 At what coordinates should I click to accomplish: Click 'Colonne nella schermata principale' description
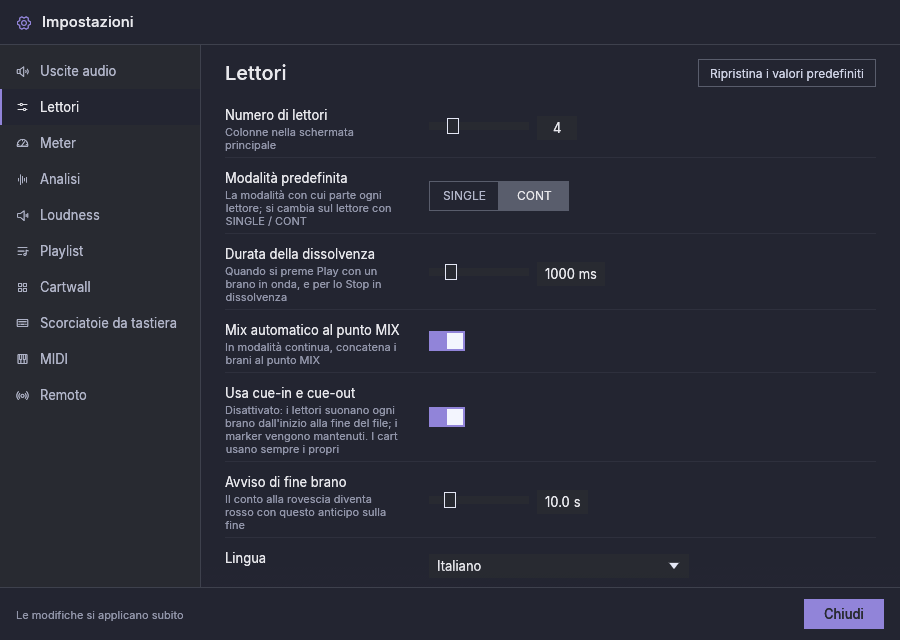pyautogui.click(x=289, y=138)
